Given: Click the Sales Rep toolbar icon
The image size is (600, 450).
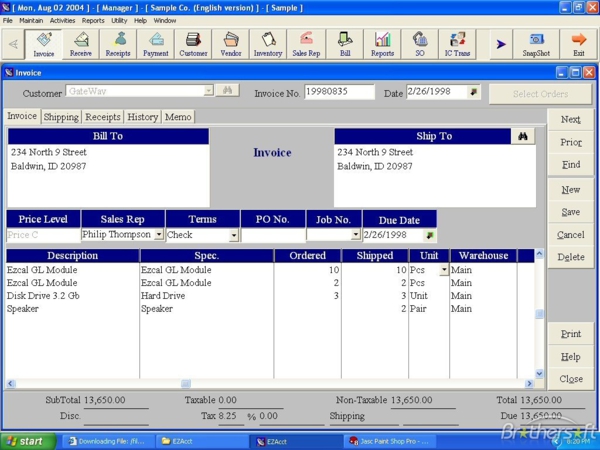Looking at the screenshot, I should (x=306, y=44).
